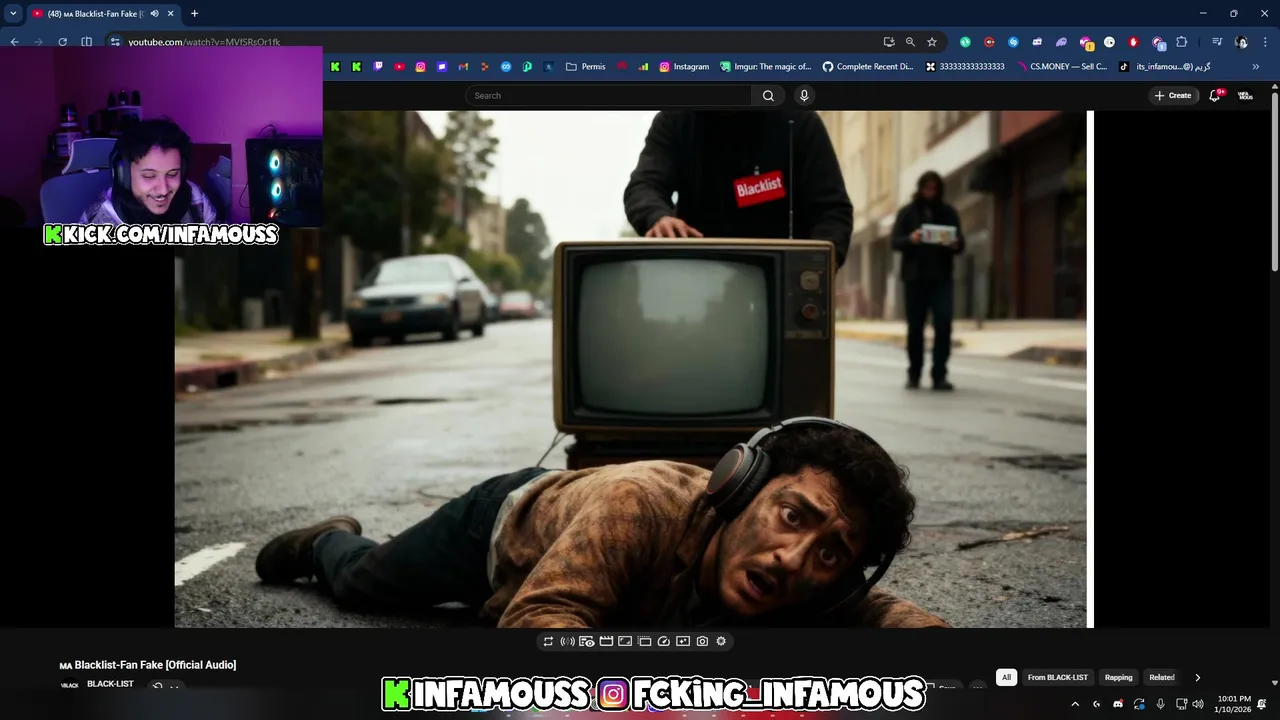Viewport: 1280px width, 720px height.
Task: Open the Create button menu
Action: click(x=1173, y=96)
